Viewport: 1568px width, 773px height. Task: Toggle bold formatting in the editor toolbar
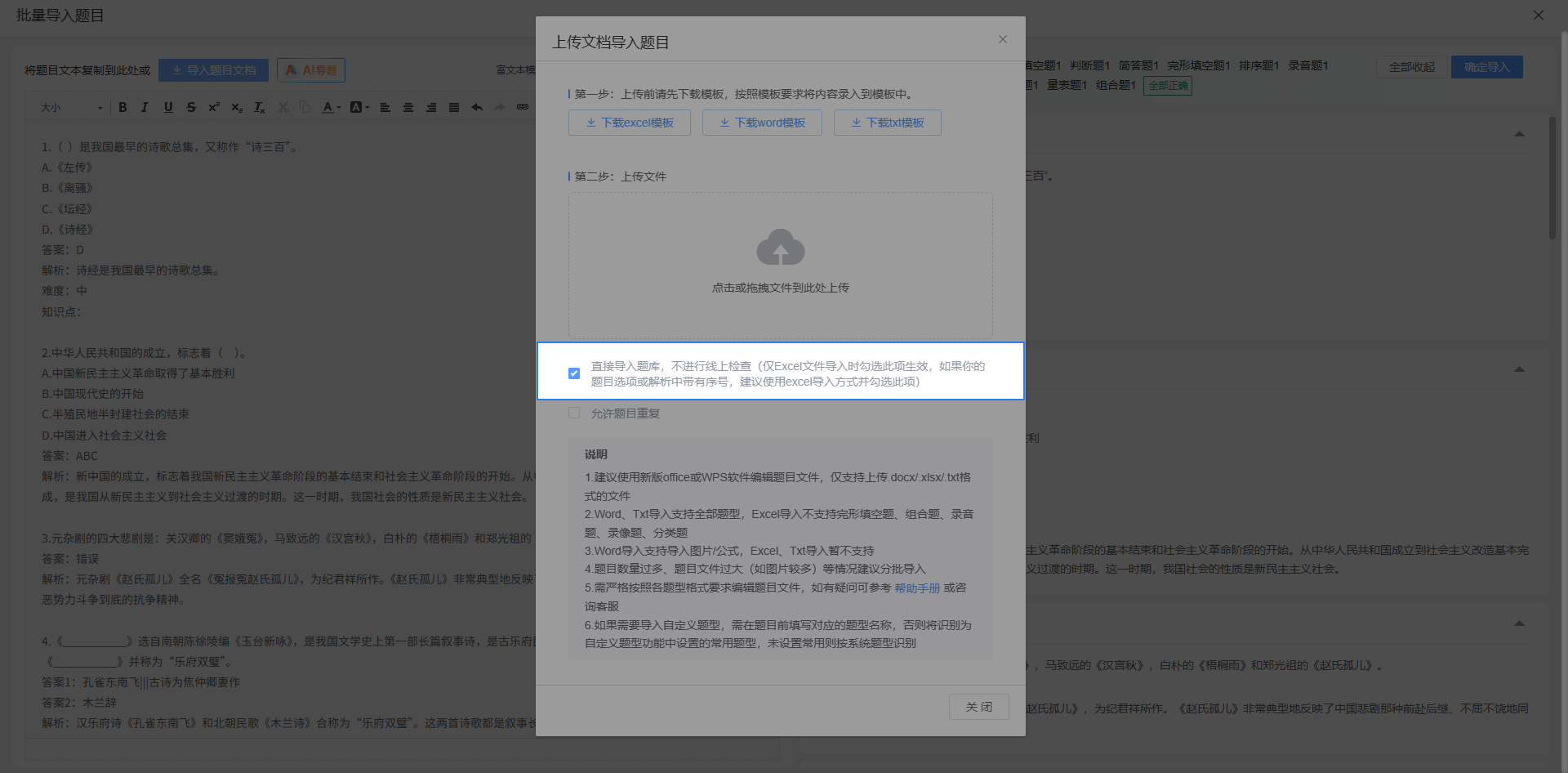point(122,107)
